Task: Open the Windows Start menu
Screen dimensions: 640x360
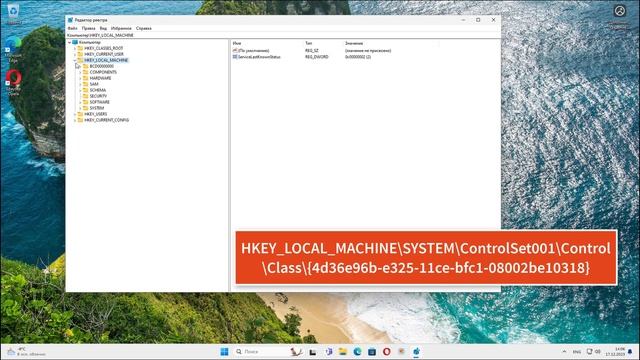Action: pyautogui.click(x=224, y=351)
